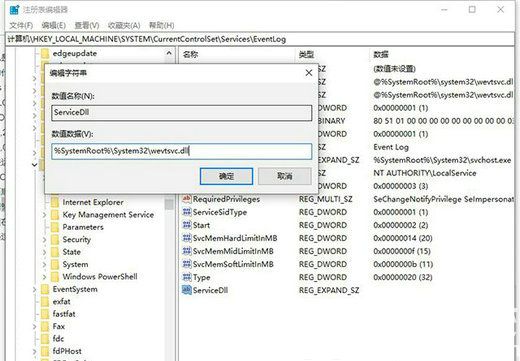This screenshot has height=361, width=520.
Task: Click the 确定 button in the dialog
Action: [226, 176]
